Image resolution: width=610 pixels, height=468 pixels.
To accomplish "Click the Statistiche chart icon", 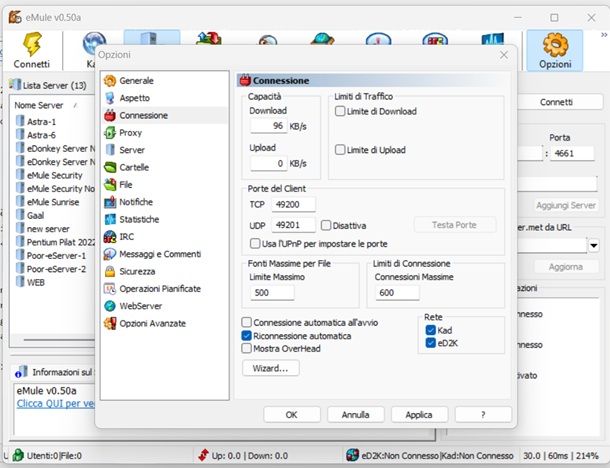I will (110, 219).
